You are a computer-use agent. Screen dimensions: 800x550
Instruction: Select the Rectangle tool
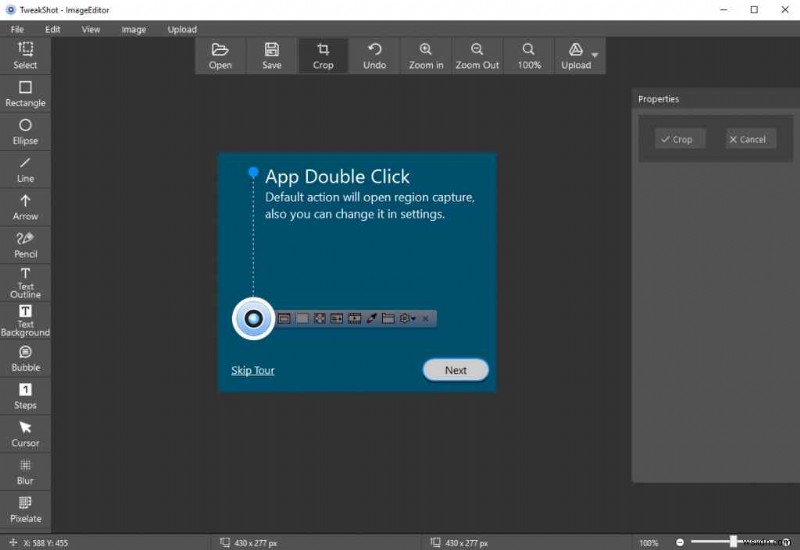[x=25, y=94]
